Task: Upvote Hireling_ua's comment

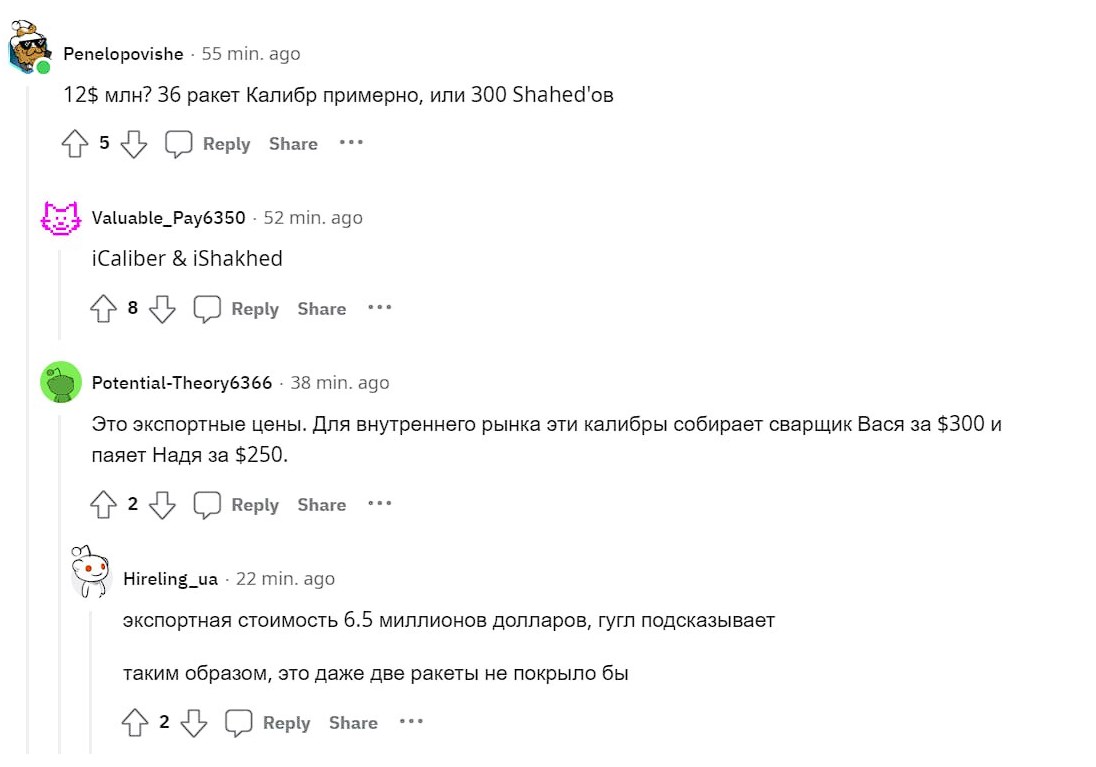Action: click(135, 723)
